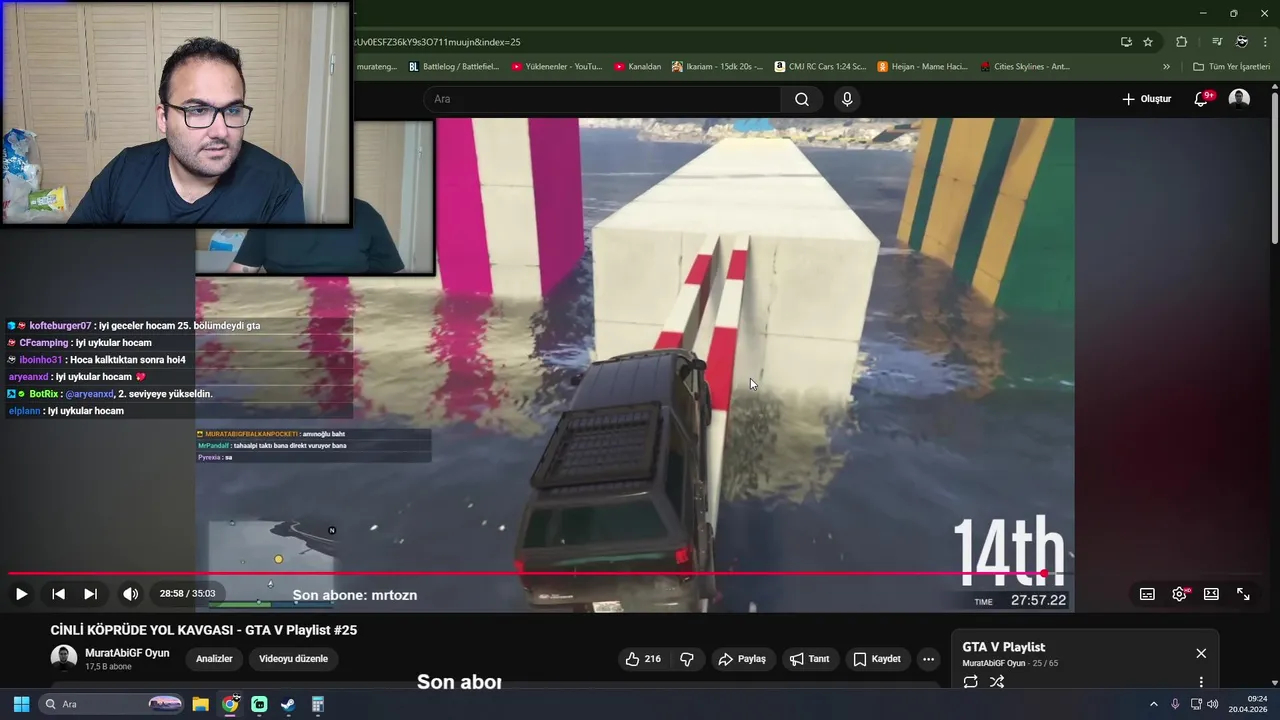
Task: Click the video title text
Action: [204, 630]
